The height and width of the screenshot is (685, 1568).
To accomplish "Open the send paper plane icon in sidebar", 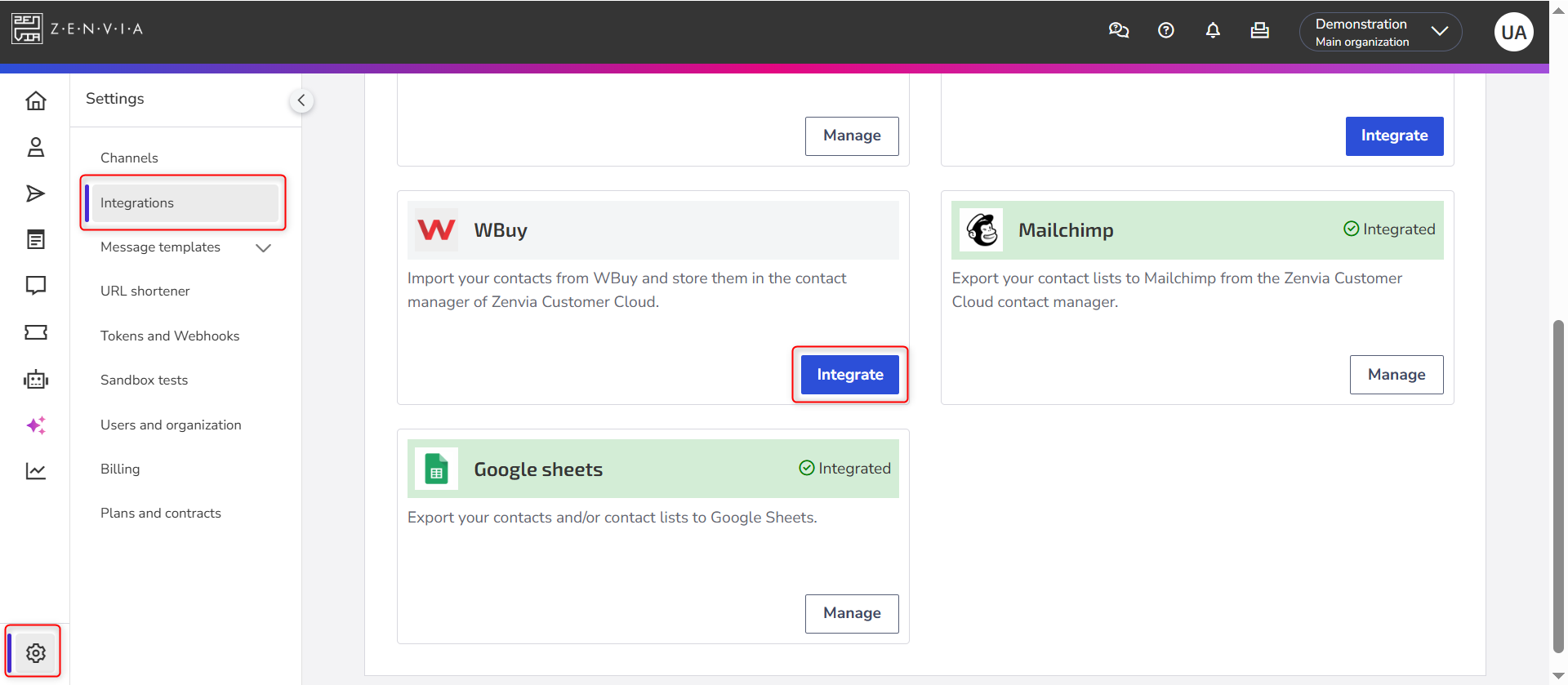I will 36,193.
